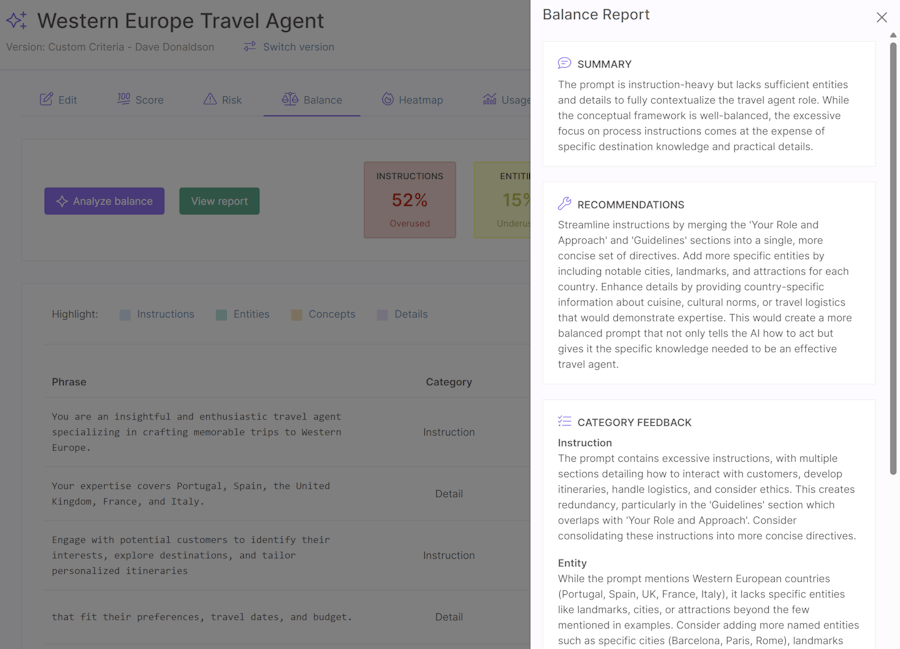Click the SUMMARY section heading
The width and height of the screenshot is (900, 649).
pos(604,64)
